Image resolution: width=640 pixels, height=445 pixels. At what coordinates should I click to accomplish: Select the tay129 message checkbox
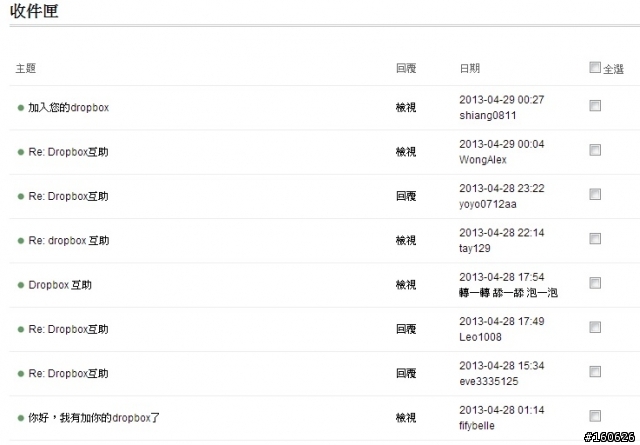[595, 239]
